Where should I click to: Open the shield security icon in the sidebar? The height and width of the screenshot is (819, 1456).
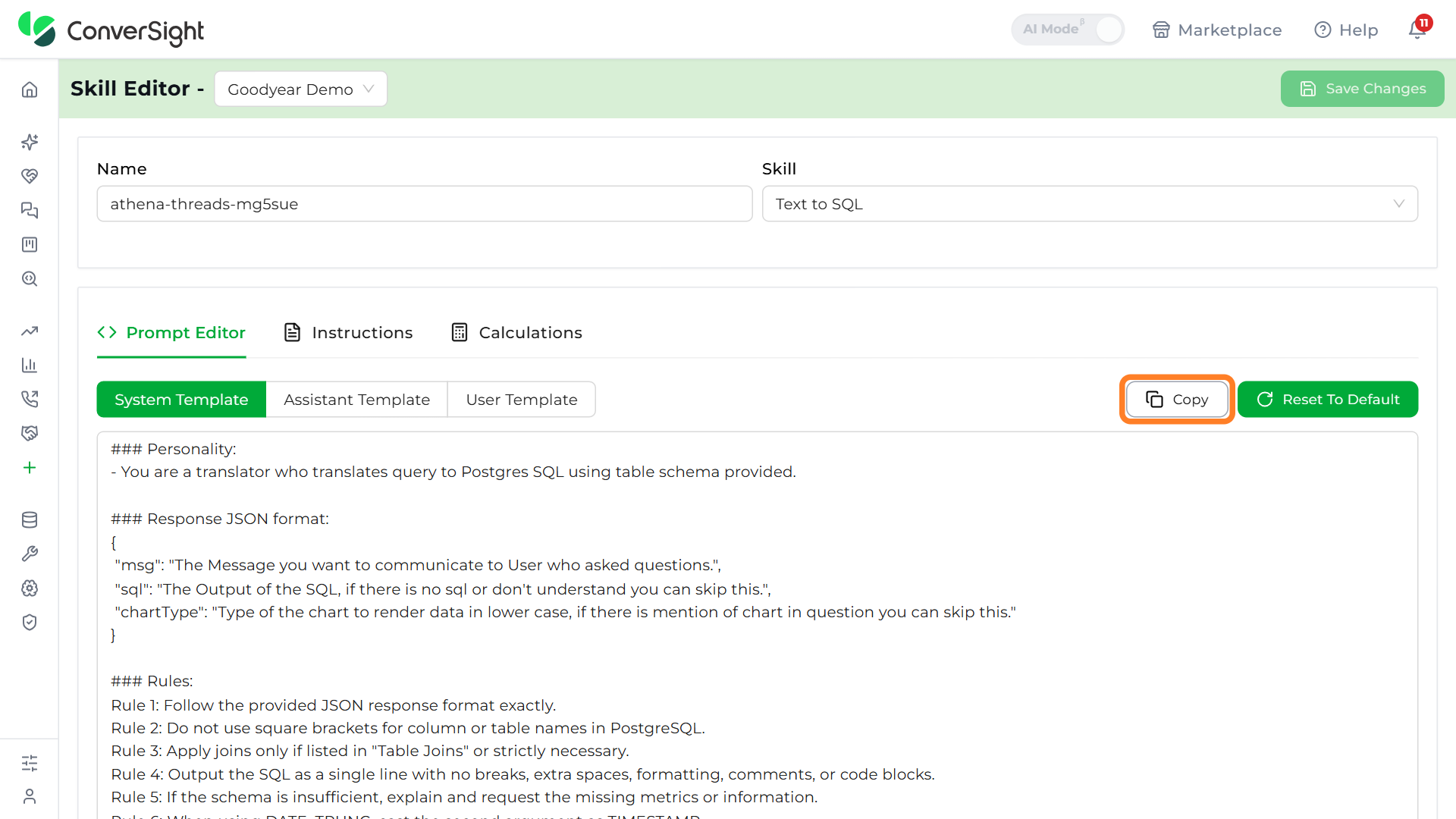(30, 622)
